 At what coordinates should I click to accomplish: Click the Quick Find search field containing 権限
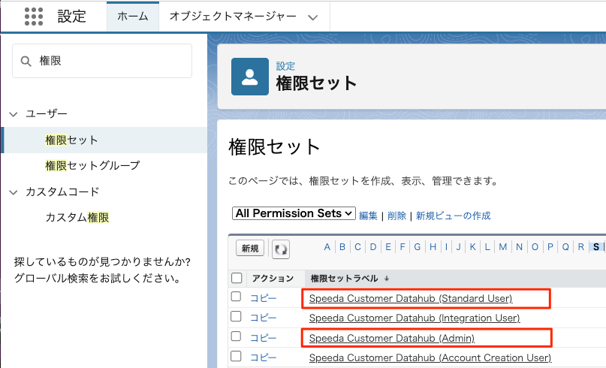102,61
